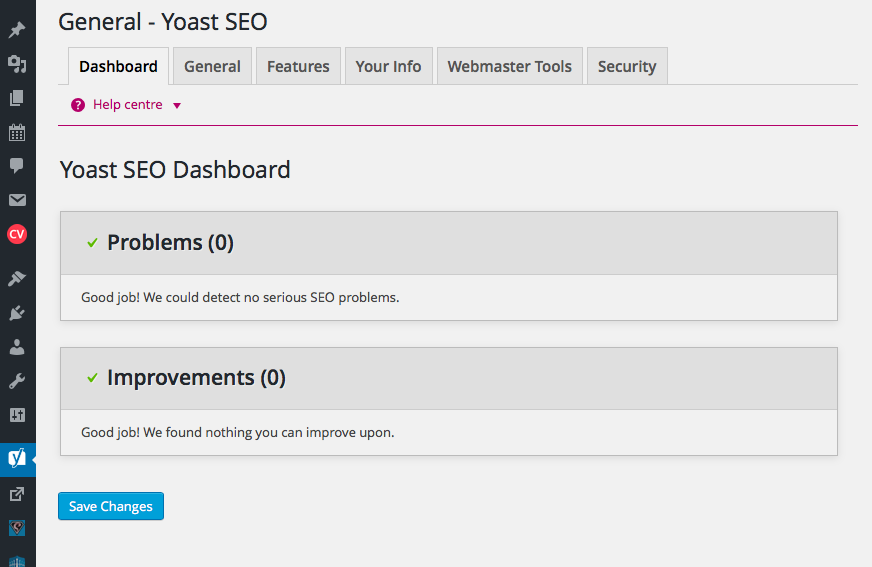Expand the Help centre dropdown arrow
This screenshot has height=567, width=872.
(x=177, y=106)
